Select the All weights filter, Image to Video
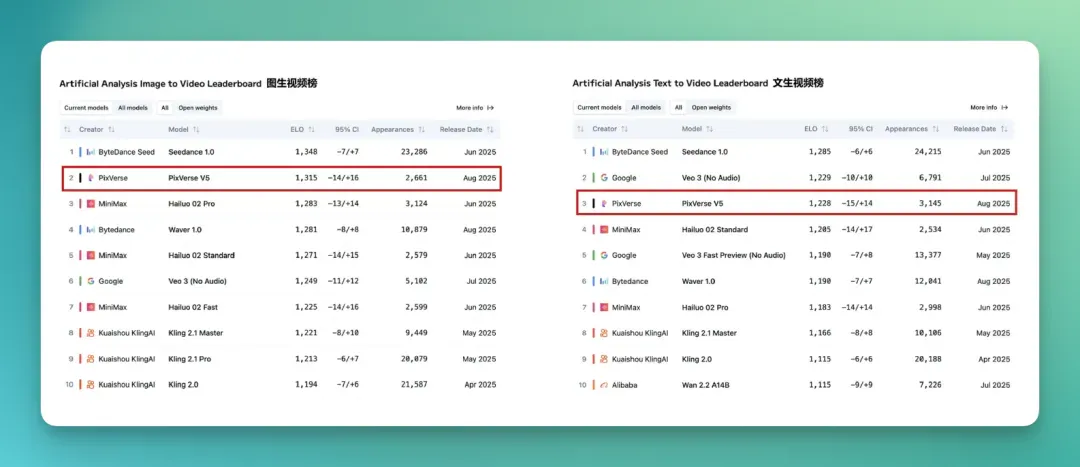 click(165, 108)
